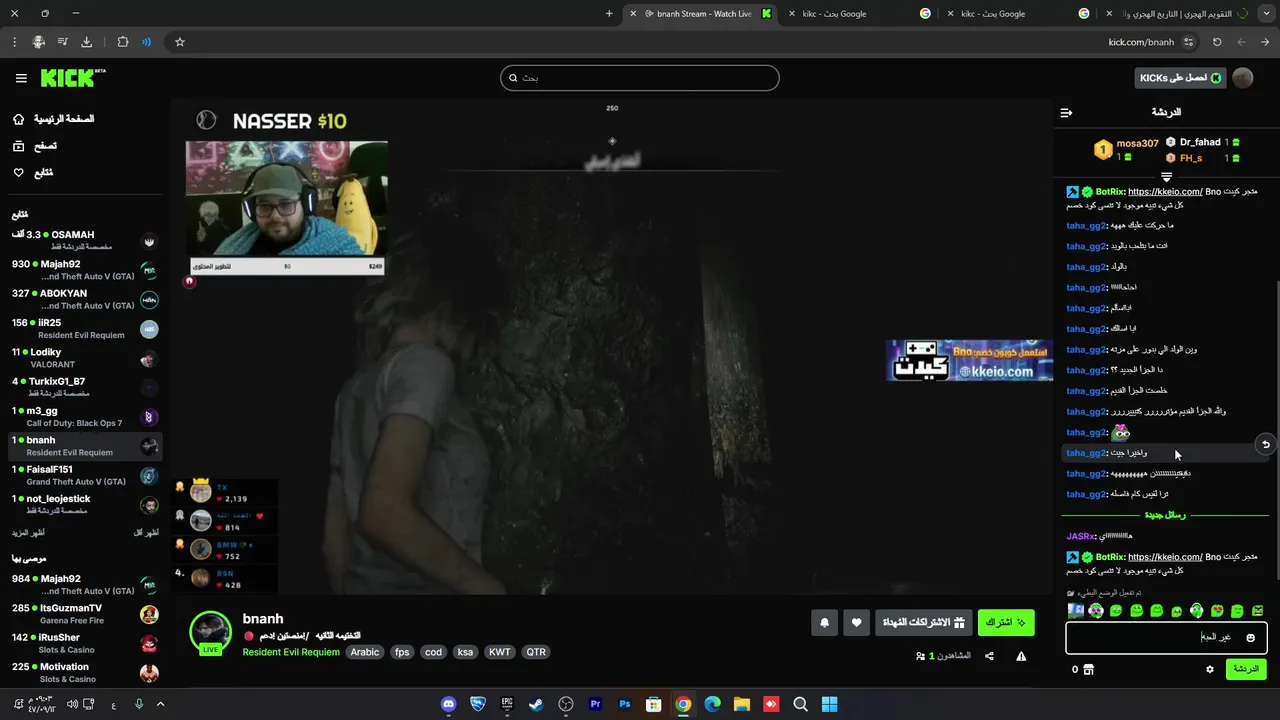Click inside the top search field
Viewport: 1280px width, 720px height.
click(x=640, y=78)
